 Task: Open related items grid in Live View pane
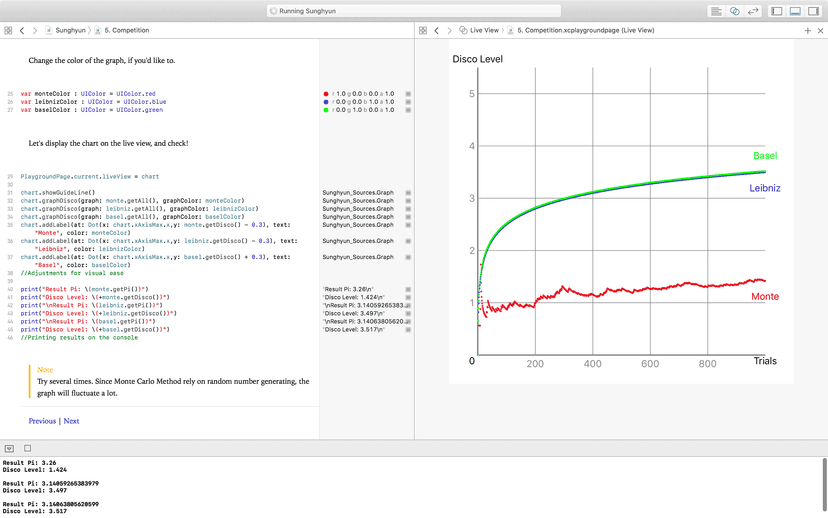point(423,31)
